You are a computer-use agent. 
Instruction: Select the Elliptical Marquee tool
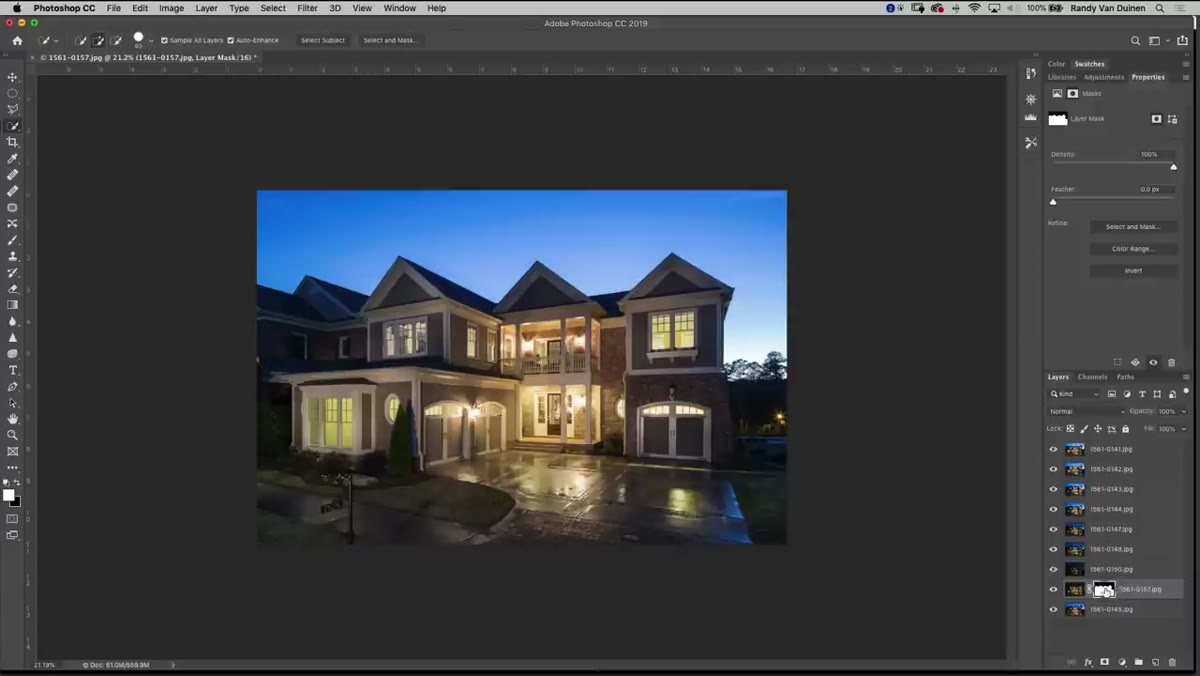[x=12, y=93]
